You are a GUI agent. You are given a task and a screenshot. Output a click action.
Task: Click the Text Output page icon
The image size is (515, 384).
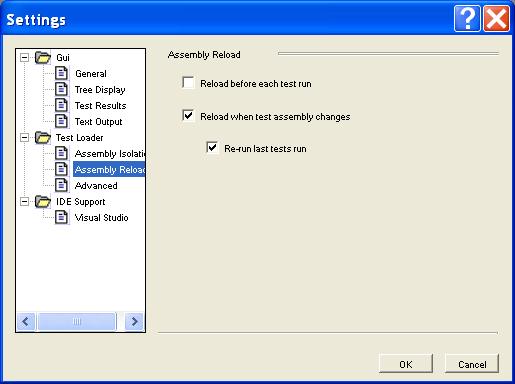[x=61, y=121]
